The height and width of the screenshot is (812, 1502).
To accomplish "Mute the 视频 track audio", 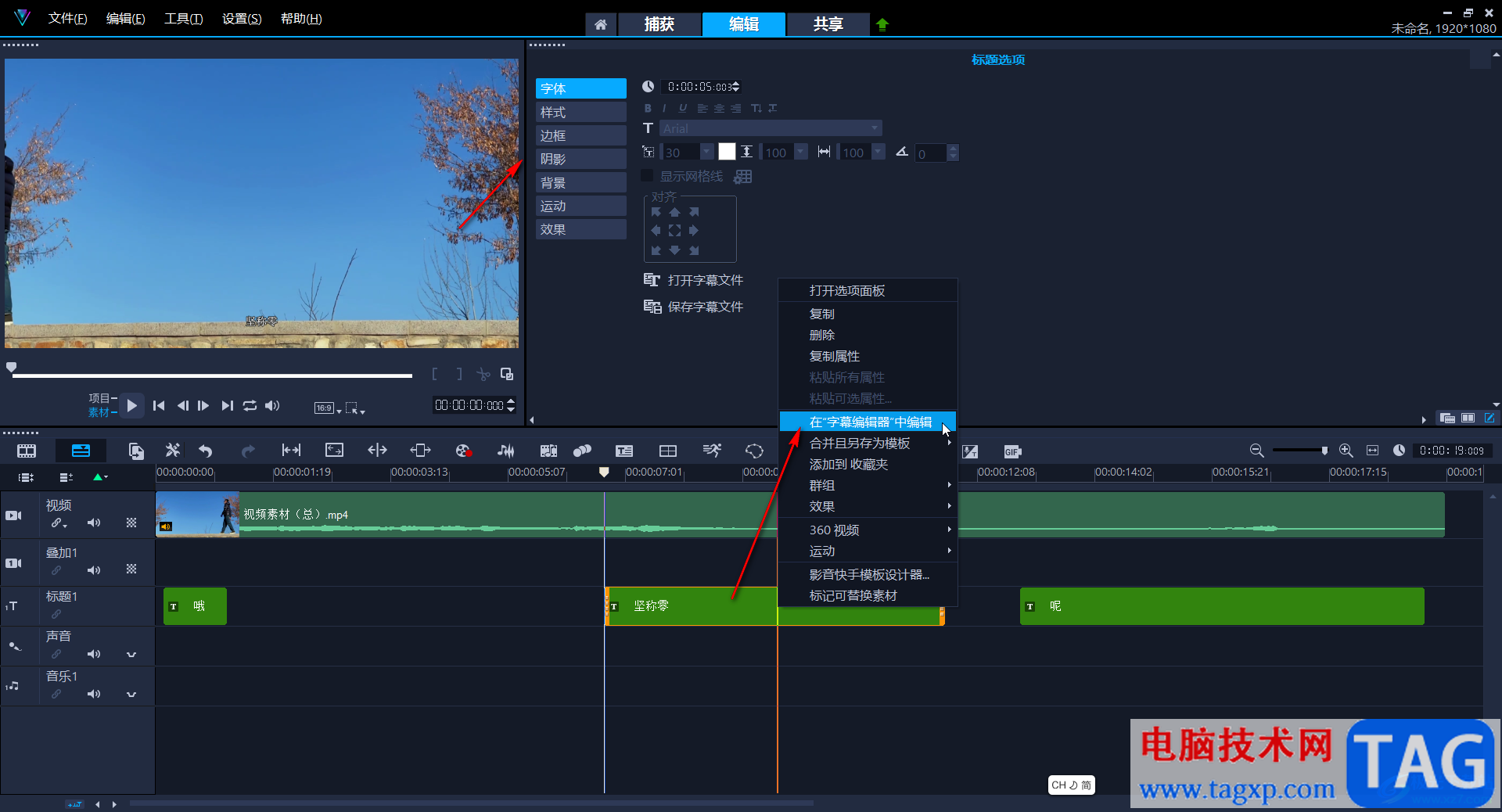I will (x=94, y=523).
